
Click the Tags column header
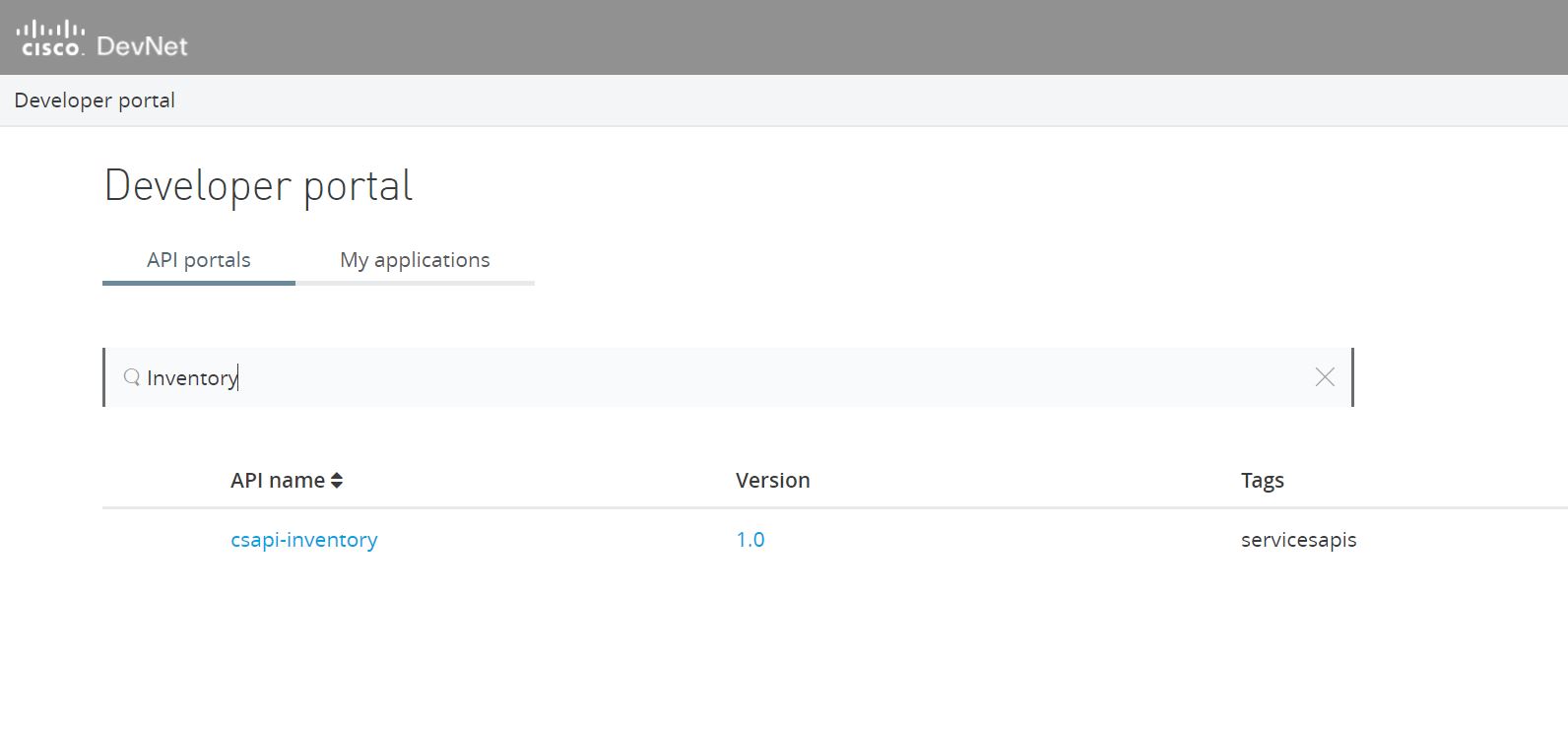(x=1263, y=481)
